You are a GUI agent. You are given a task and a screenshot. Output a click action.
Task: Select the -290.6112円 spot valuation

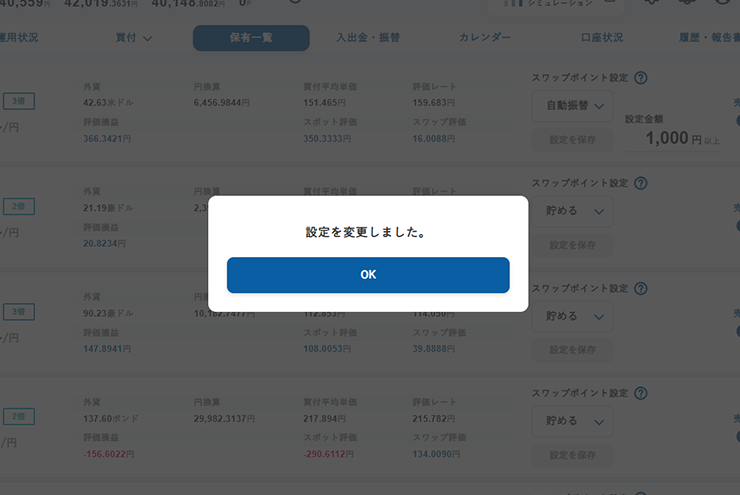[328, 454]
